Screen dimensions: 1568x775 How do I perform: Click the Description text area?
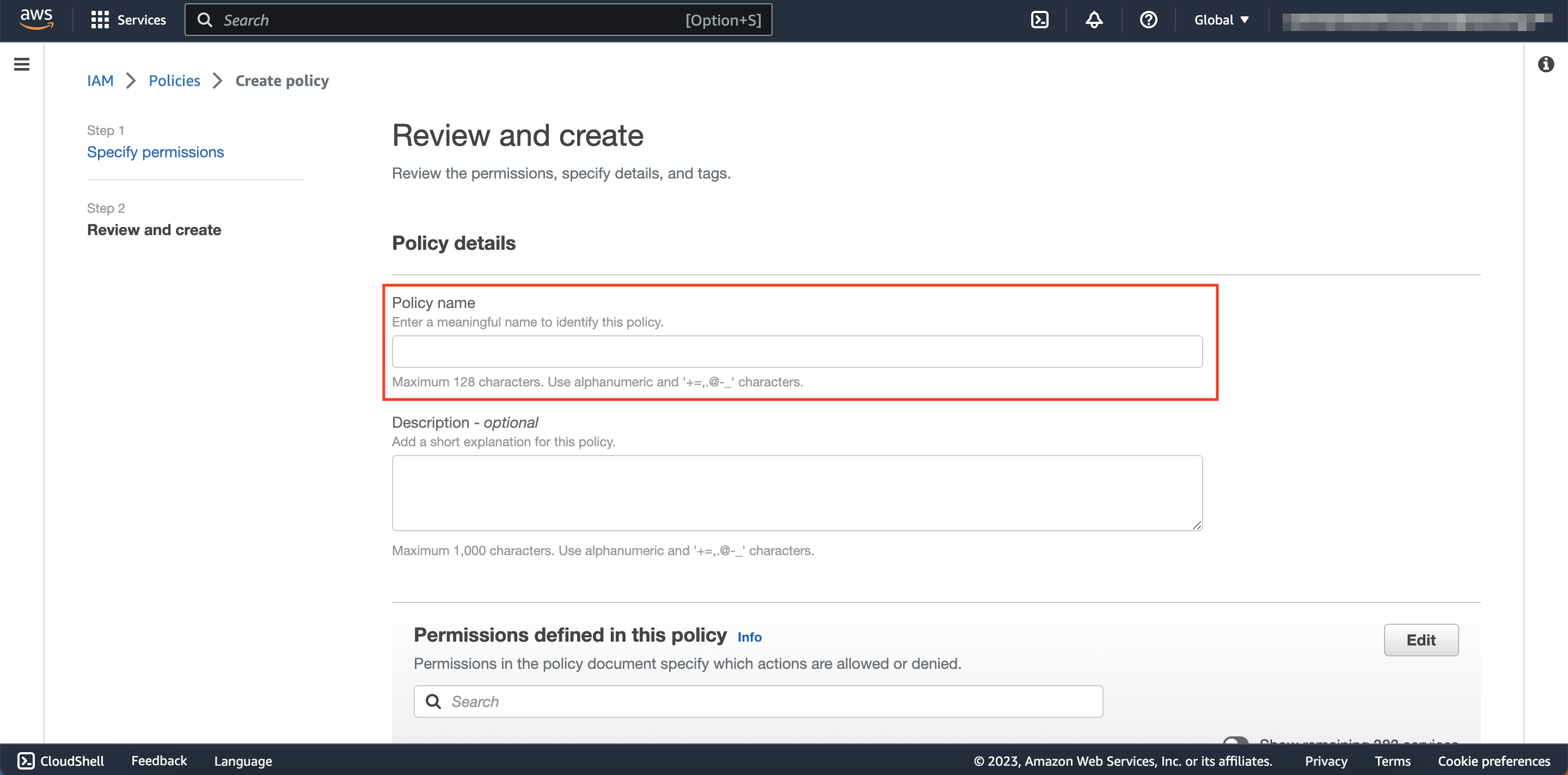click(797, 493)
